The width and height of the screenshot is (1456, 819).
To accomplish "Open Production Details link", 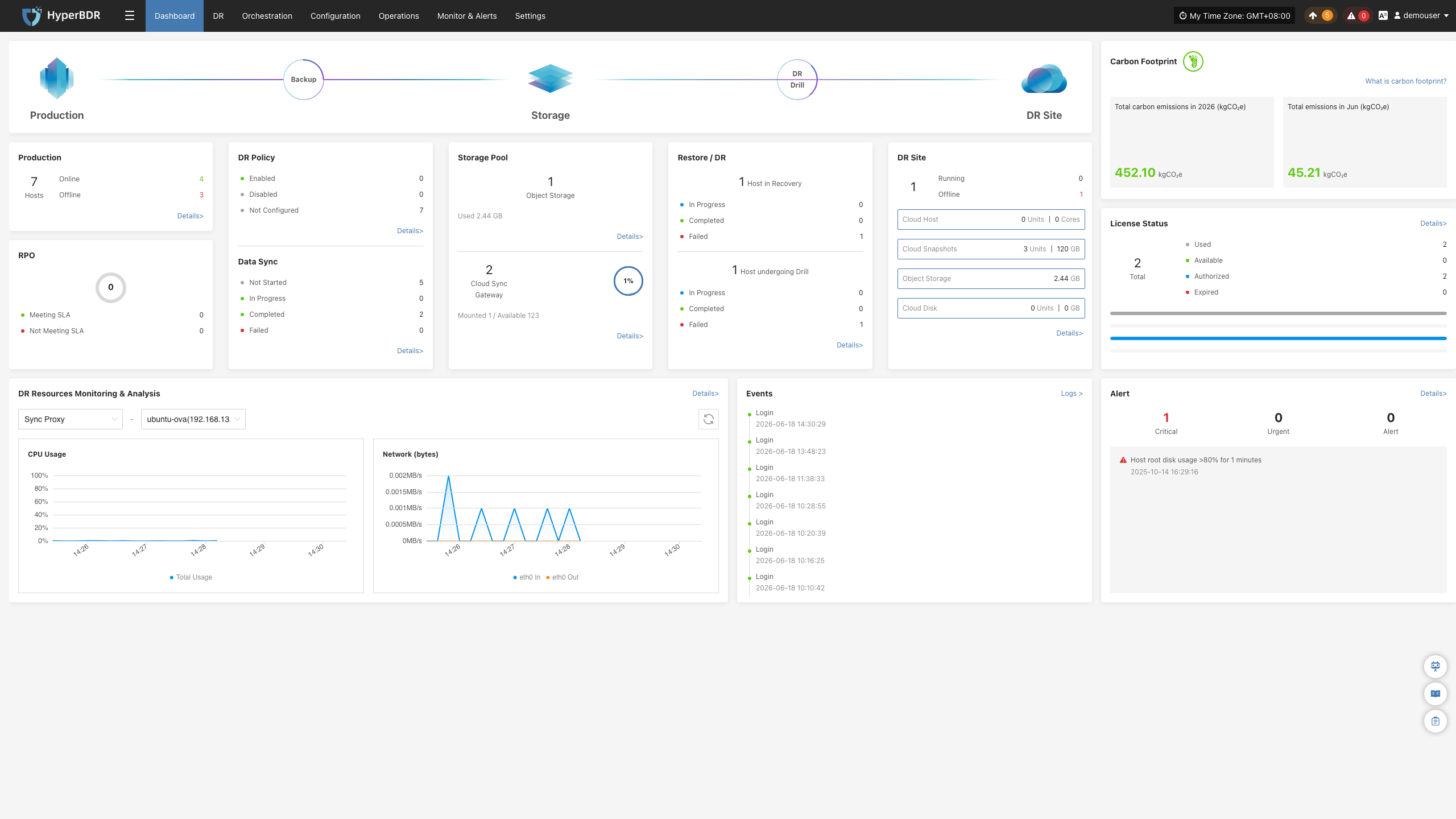I will click(191, 216).
